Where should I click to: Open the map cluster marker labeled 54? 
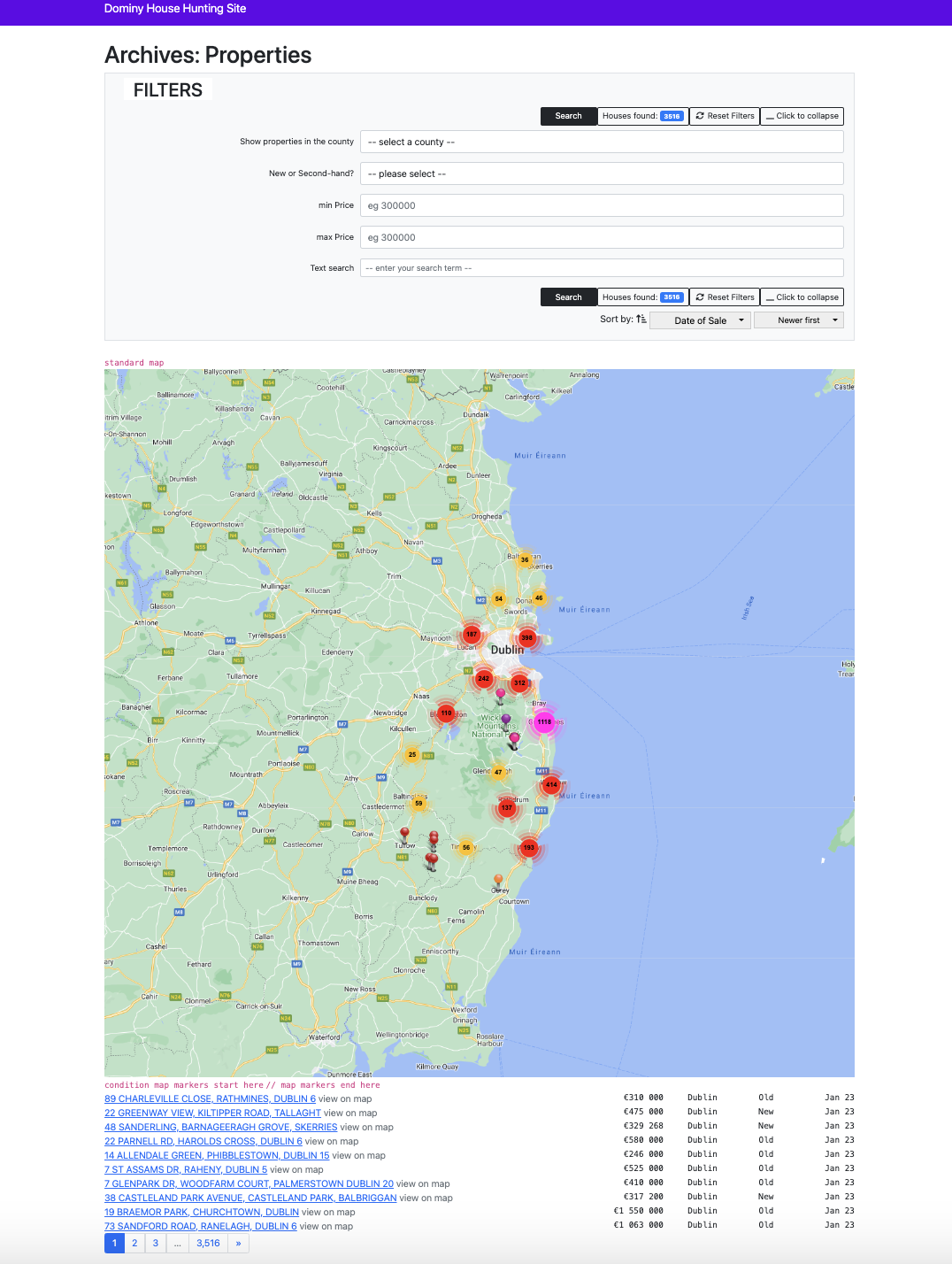pos(498,598)
